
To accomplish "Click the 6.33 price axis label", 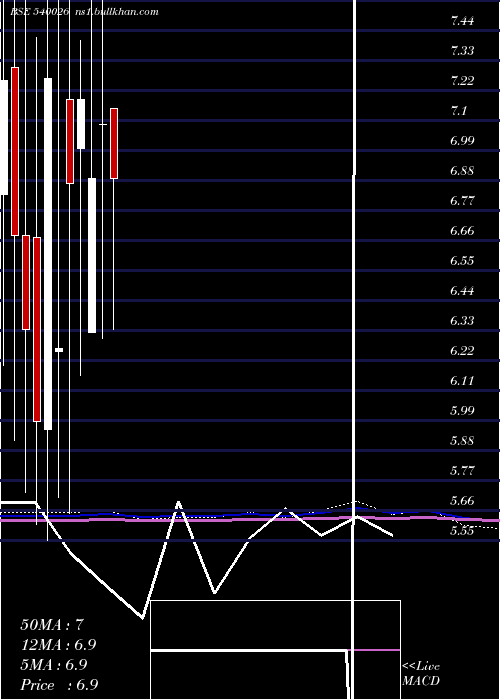I will [462, 321].
